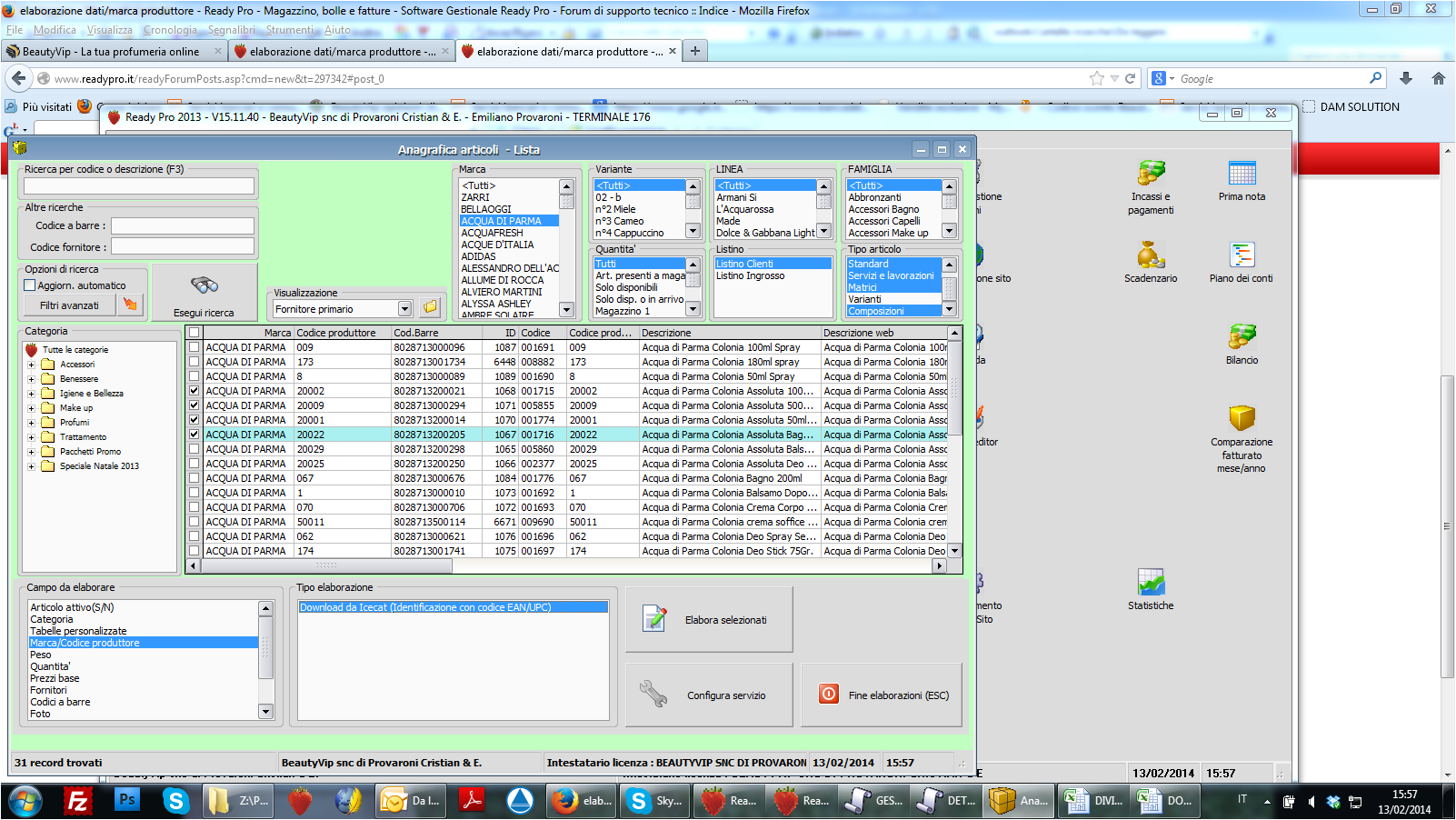Click the Esegui ricerca button
This screenshot has width=1456, height=820.
(x=204, y=293)
